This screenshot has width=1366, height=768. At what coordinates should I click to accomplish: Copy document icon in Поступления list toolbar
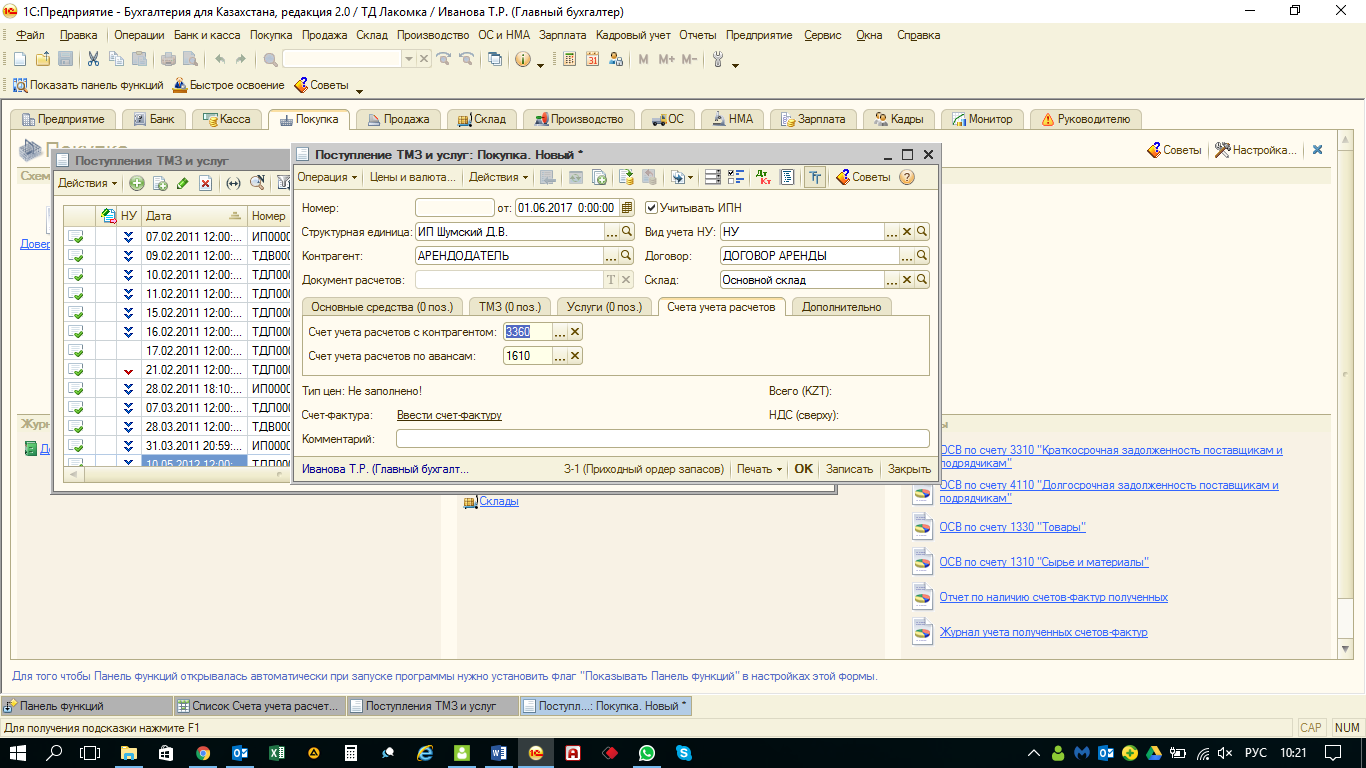159,183
